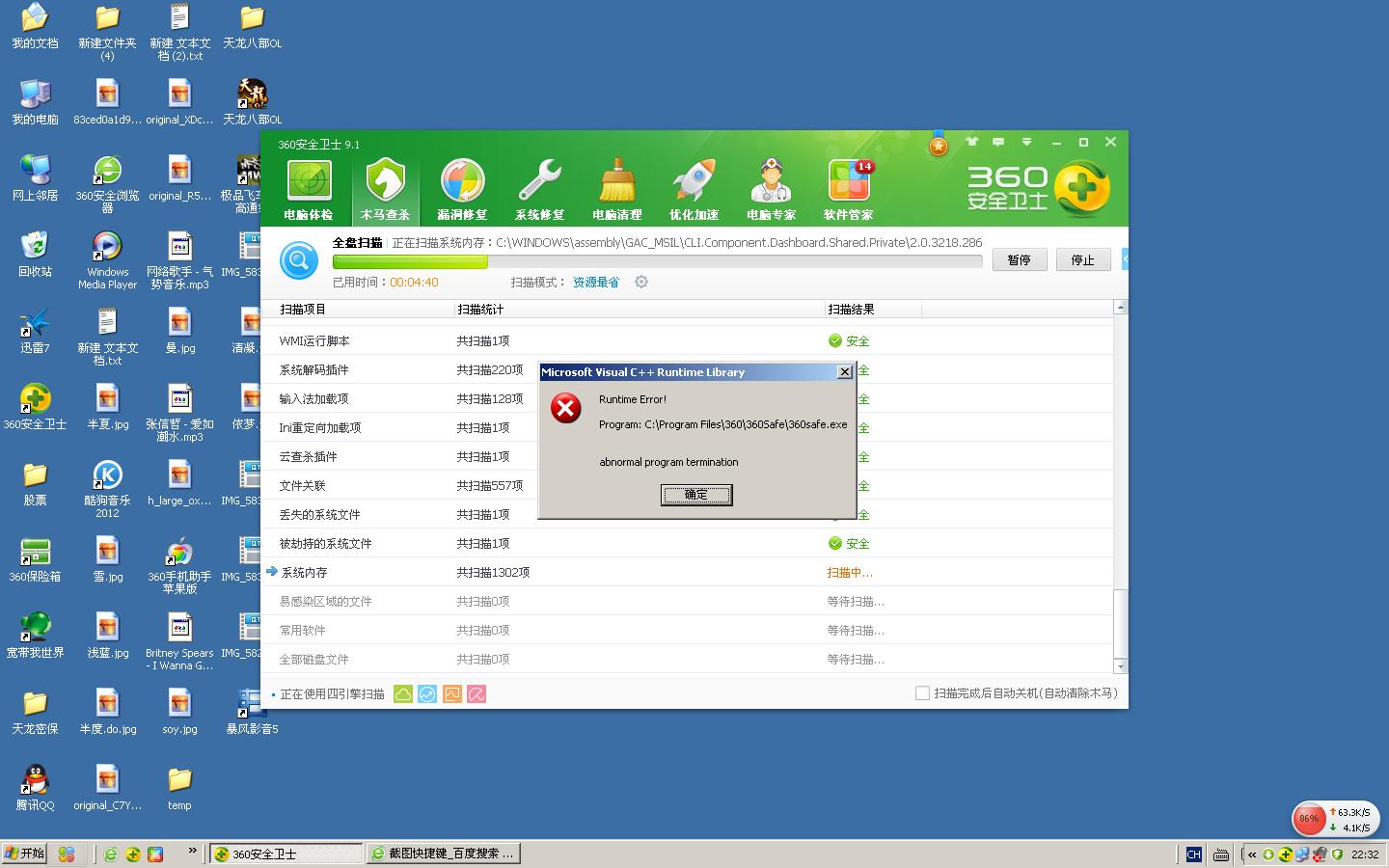The height and width of the screenshot is (868, 1389).
Task: Open 电脑清理 broom icon
Action: tap(616, 190)
